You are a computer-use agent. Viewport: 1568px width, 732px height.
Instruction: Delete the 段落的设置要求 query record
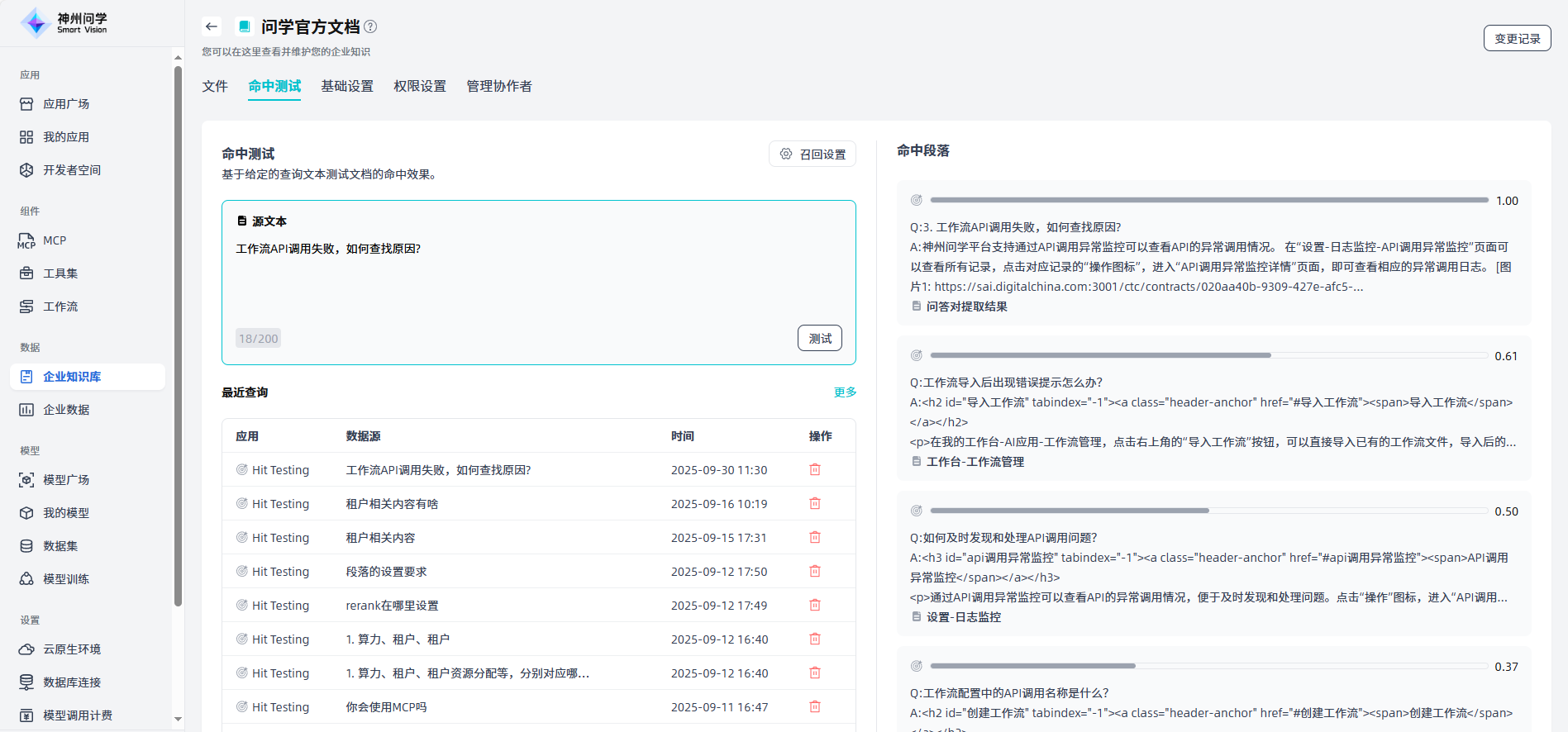tap(814, 572)
